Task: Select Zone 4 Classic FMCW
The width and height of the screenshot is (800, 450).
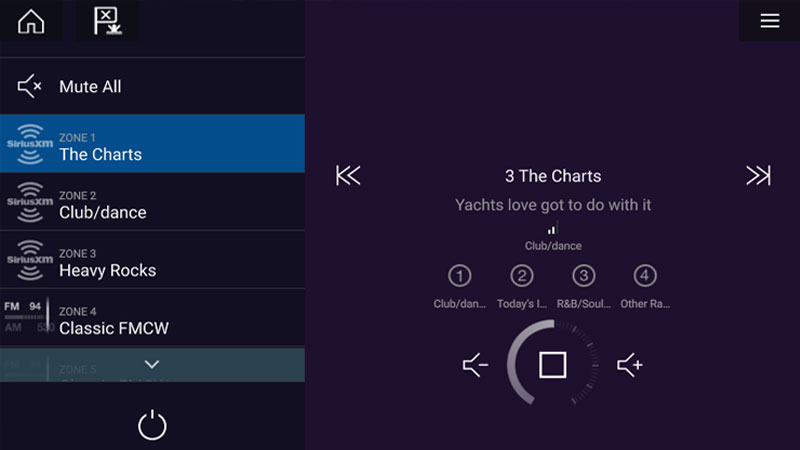Action: click(x=152, y=319)
